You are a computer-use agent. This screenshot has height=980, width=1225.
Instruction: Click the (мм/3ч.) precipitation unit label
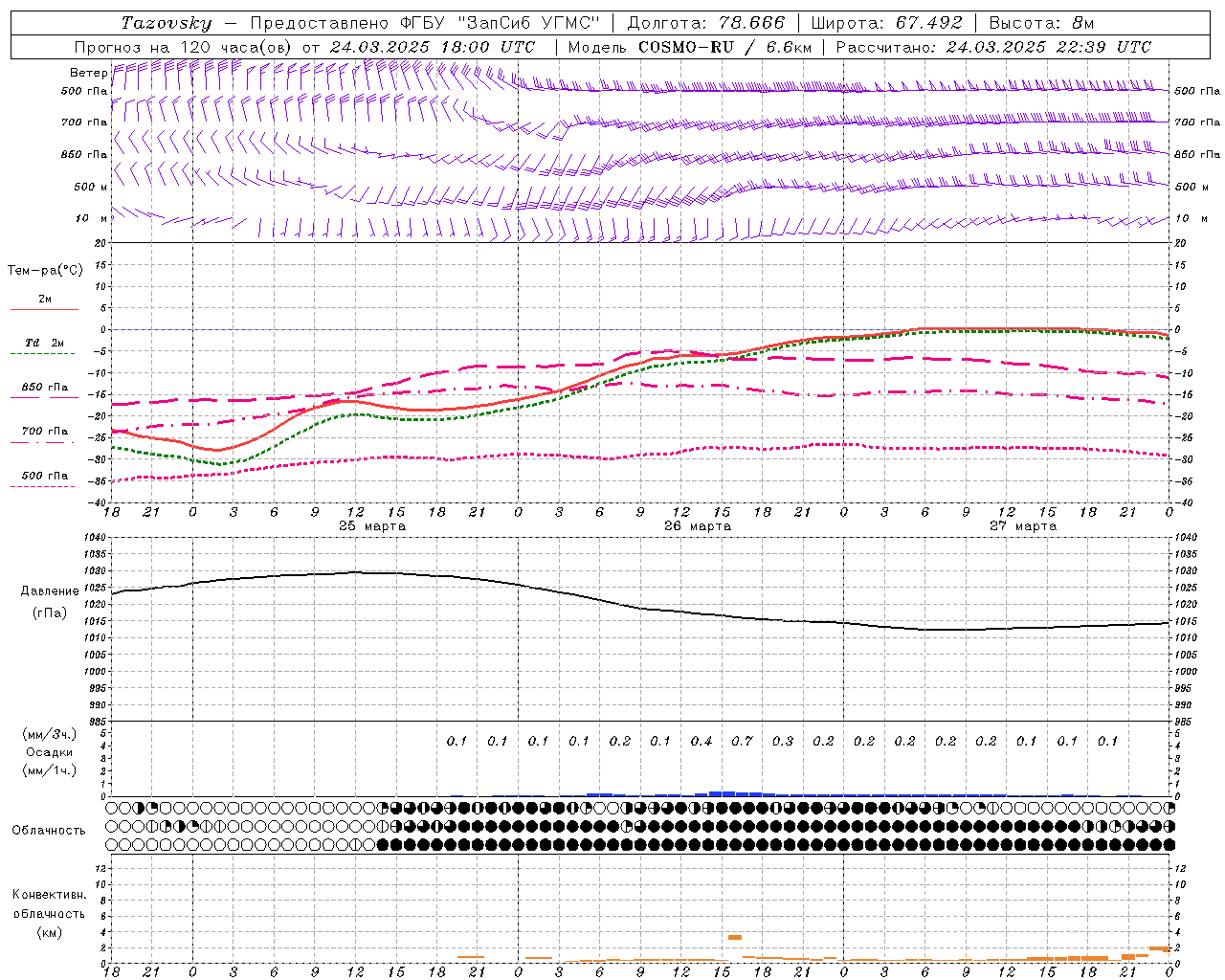[50, 734]
